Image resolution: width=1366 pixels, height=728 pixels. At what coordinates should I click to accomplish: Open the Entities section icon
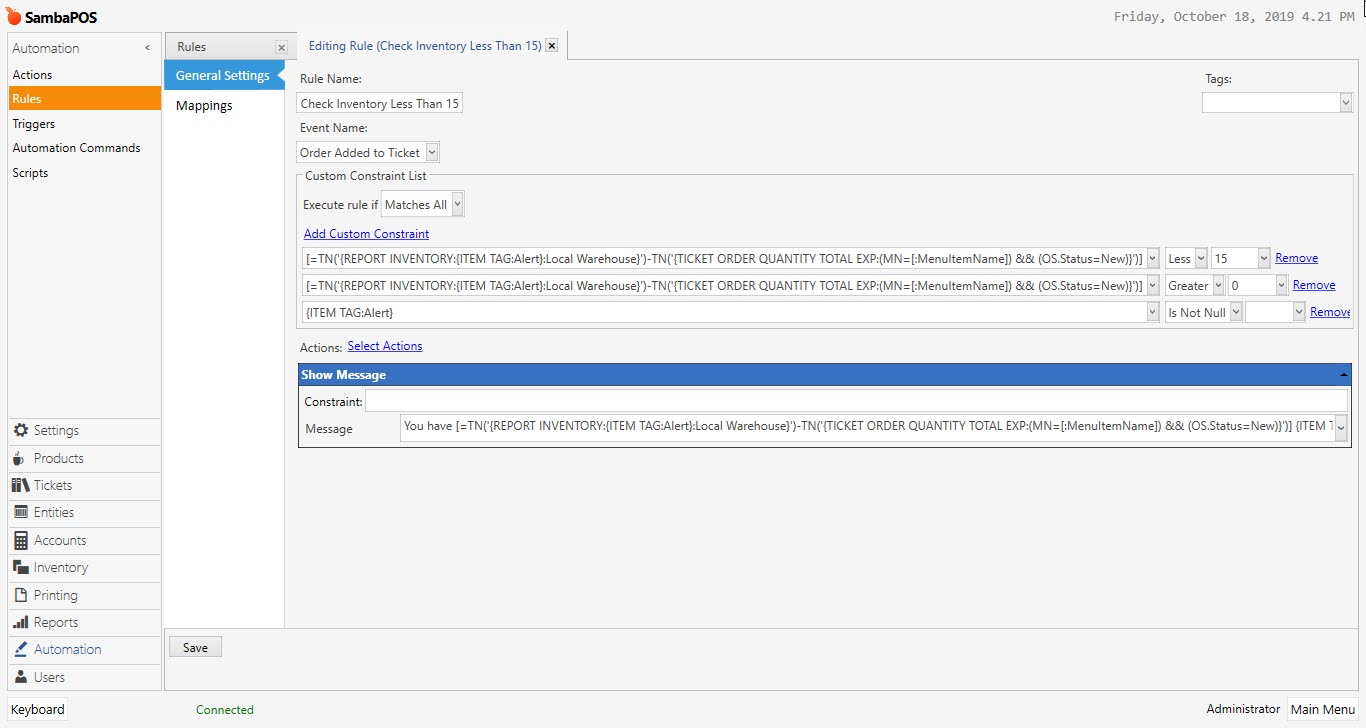(x=21, y=512)
